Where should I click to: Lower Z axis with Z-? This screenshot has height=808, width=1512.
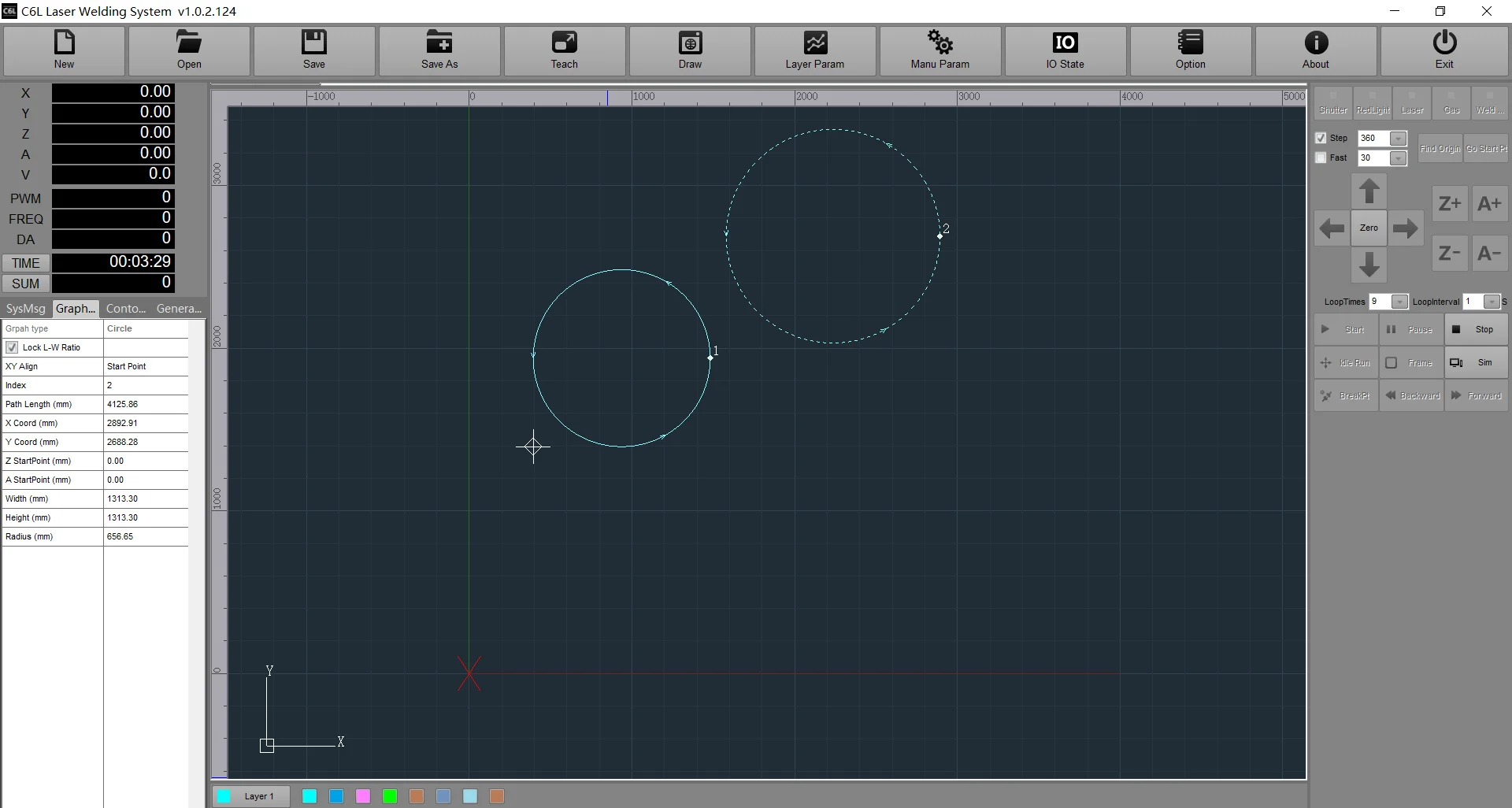click(1450, 254)
